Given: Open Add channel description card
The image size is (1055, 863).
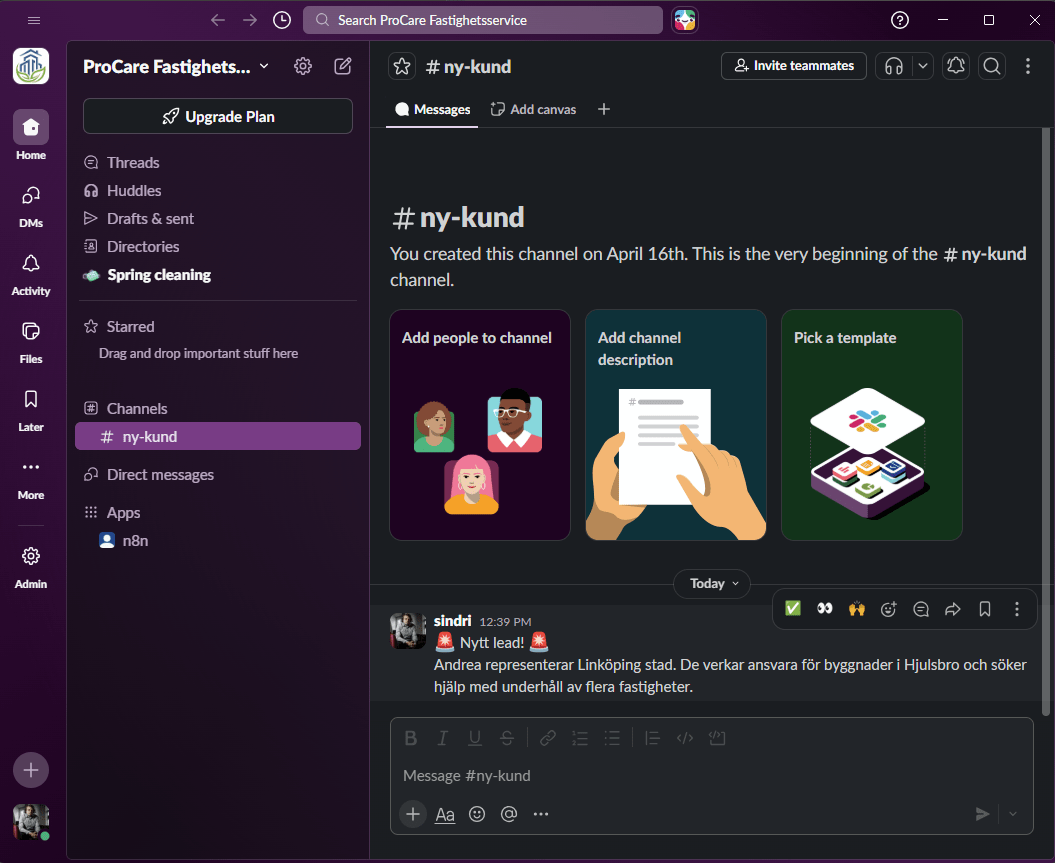Looking at the screenshot, I should tap(676, 424).
